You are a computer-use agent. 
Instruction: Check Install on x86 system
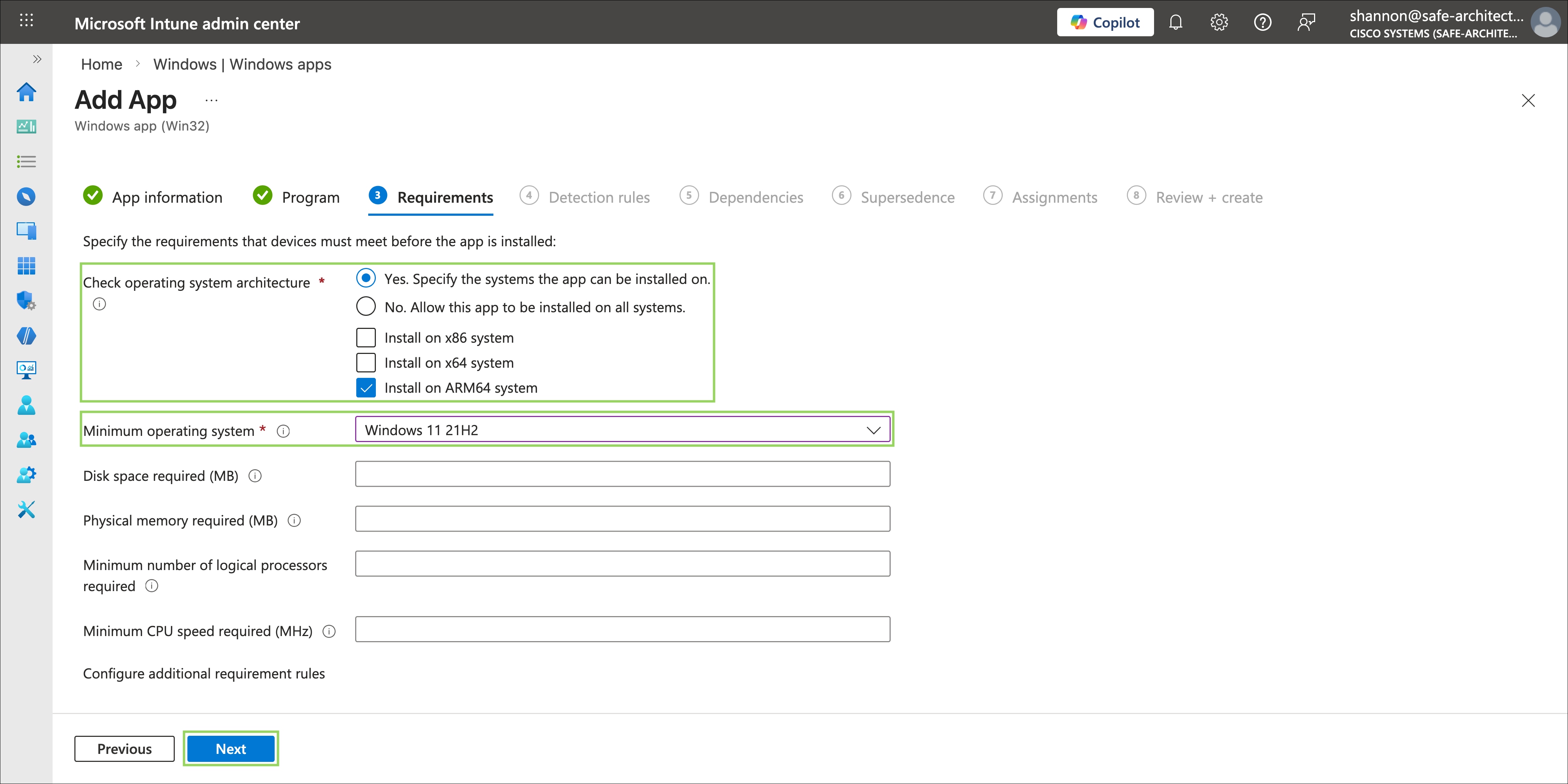click(366, 338)
